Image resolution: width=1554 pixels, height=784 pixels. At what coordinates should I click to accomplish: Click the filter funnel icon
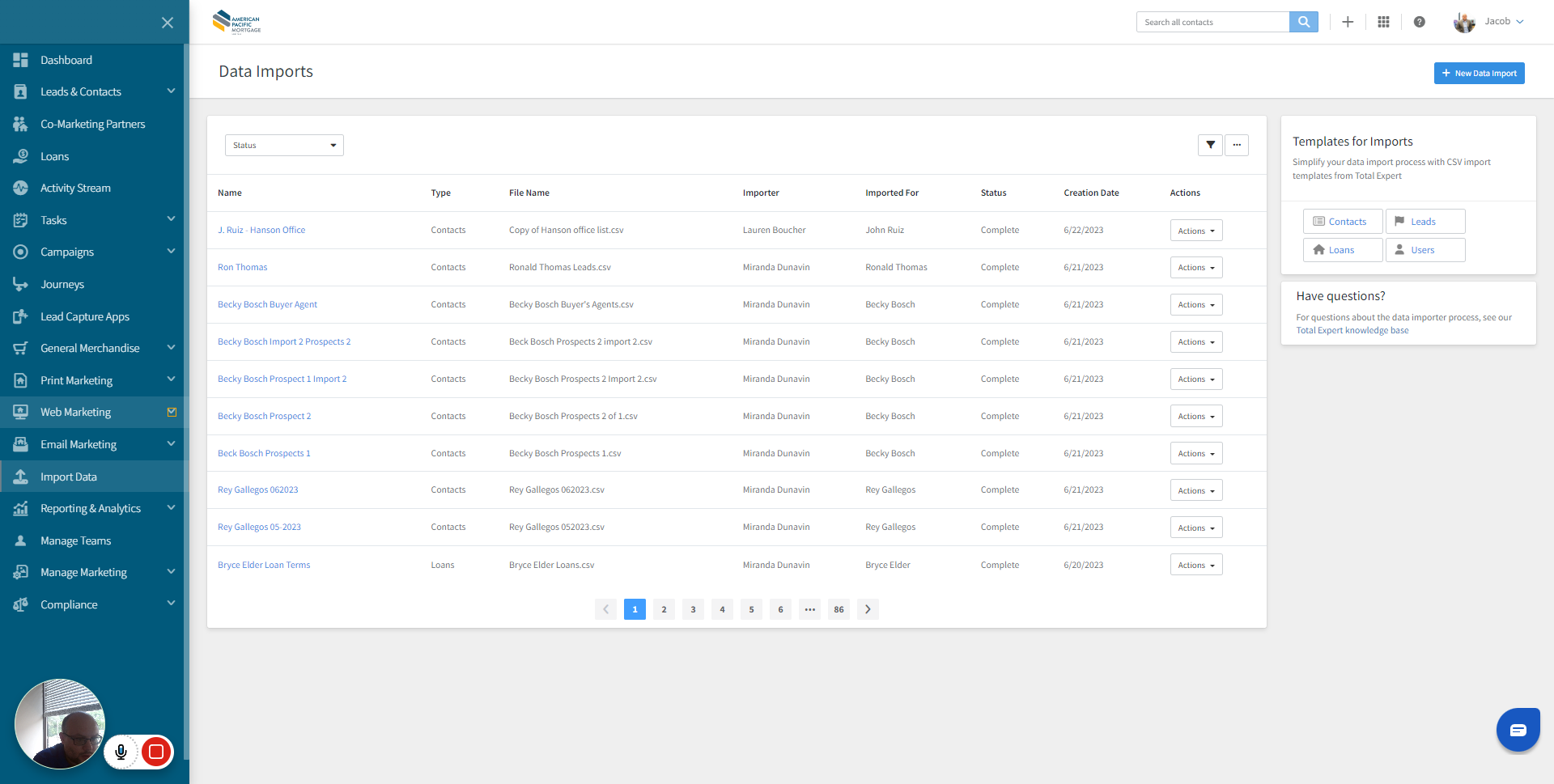(1210, 145)
